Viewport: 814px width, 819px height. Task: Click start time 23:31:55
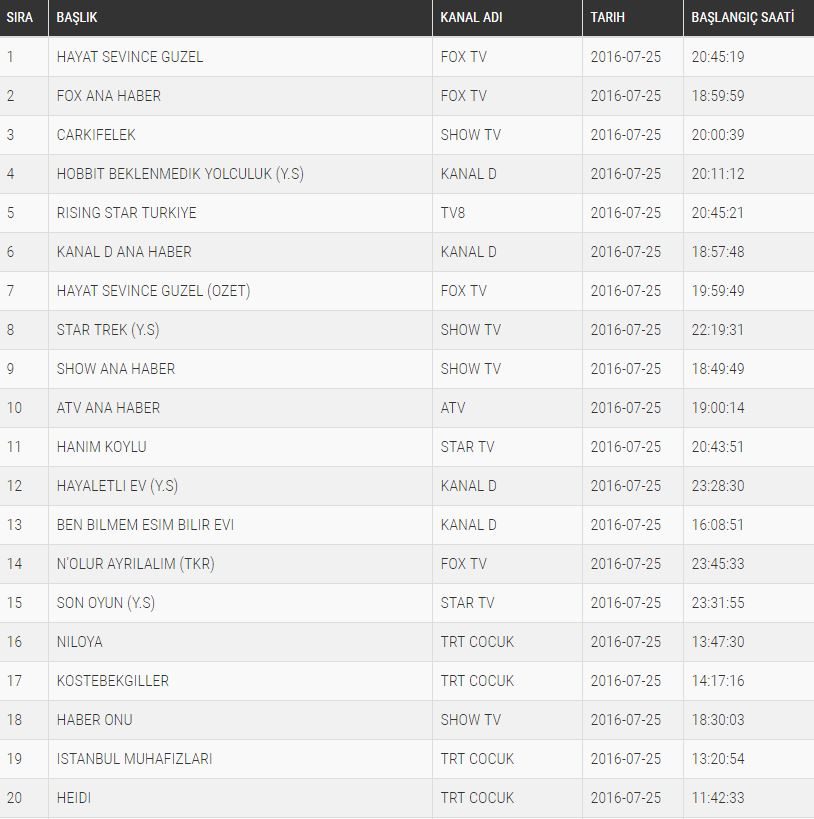(x=718, y=603)
